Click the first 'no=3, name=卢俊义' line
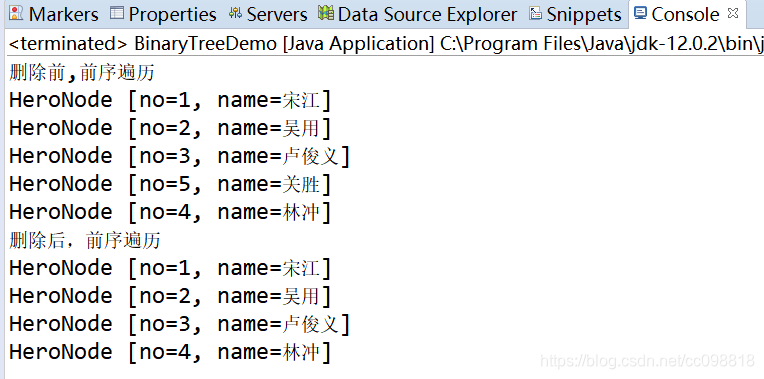Viewport: 764px width, 379px height. pyautogui.click(x=179, y=156)
